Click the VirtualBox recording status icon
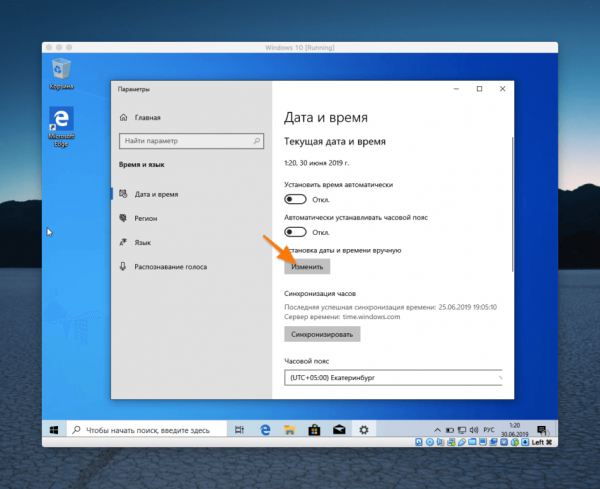 [x=493, y=442]
